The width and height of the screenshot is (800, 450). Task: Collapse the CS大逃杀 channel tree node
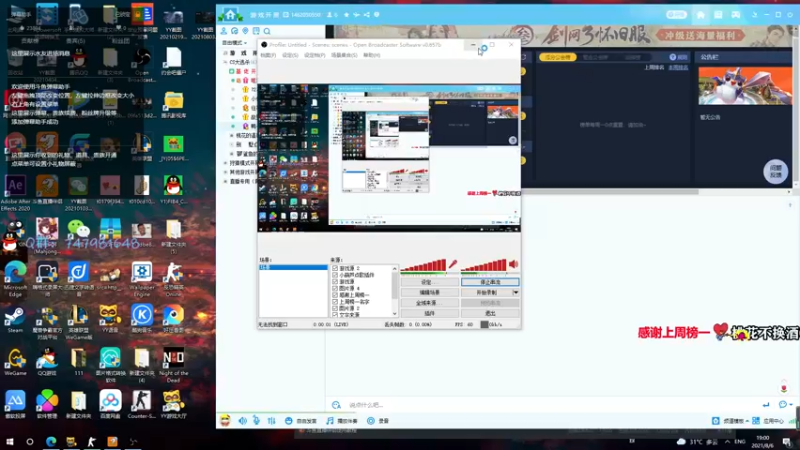[226, 62]
